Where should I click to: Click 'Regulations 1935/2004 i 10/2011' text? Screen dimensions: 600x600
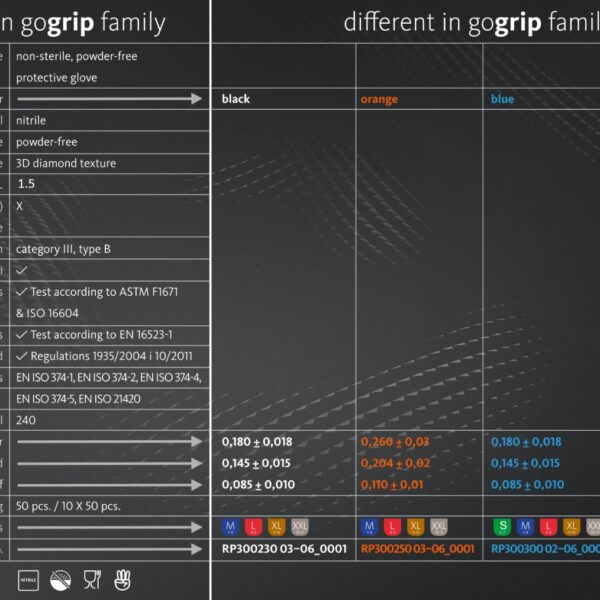111,356
